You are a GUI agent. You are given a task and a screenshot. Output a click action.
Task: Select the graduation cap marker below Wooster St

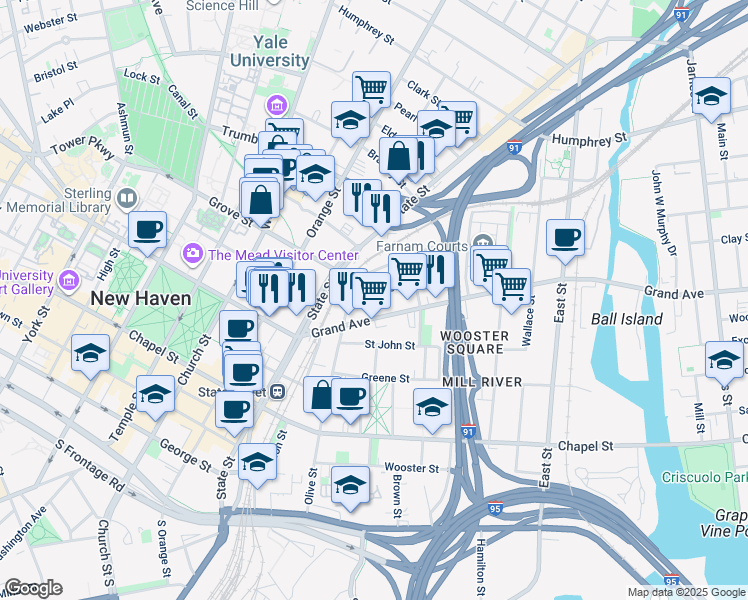[x=350, y=489]
